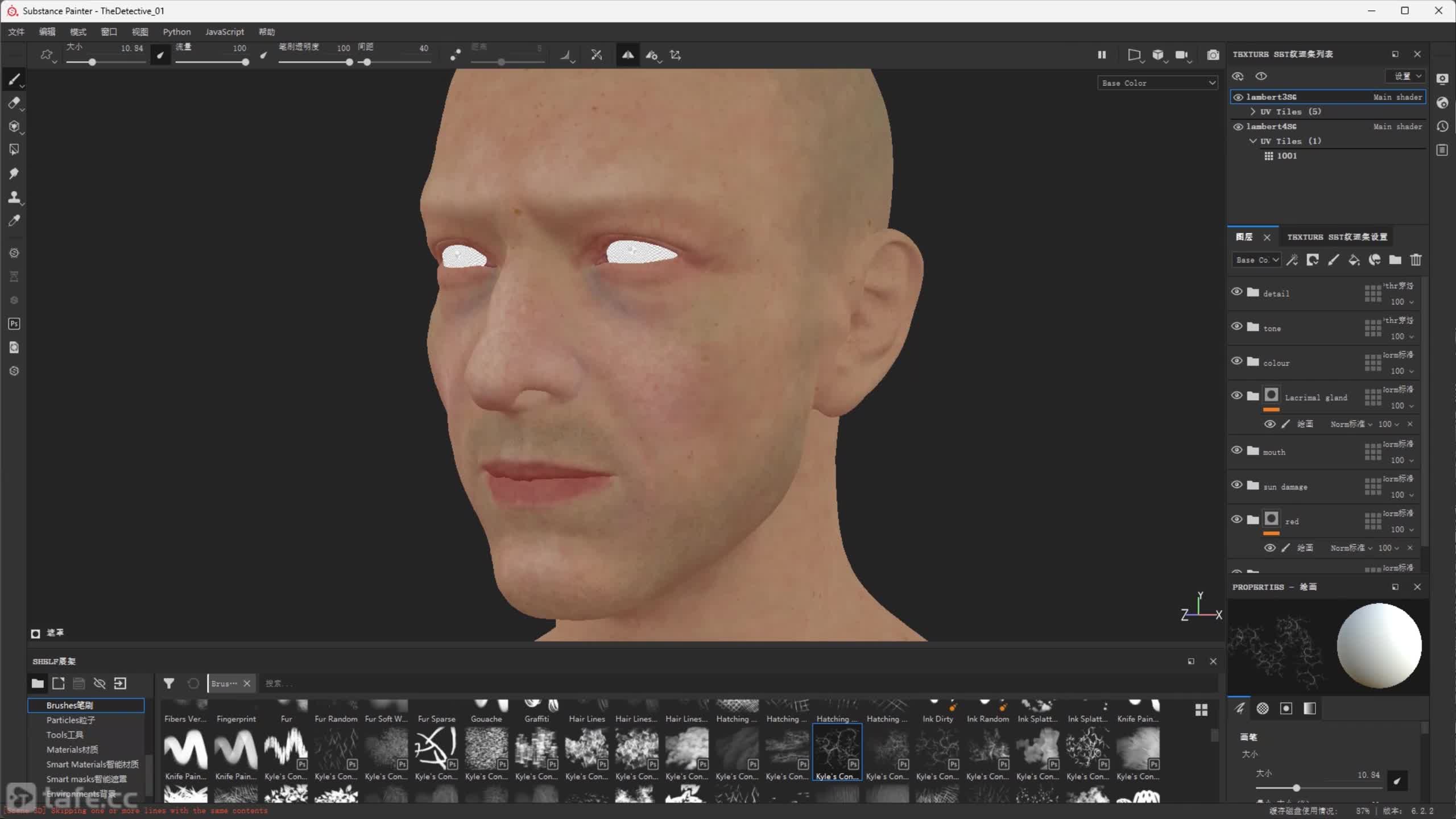
Task: Select the Tools shelf category
Action: [x=65, y=735]
